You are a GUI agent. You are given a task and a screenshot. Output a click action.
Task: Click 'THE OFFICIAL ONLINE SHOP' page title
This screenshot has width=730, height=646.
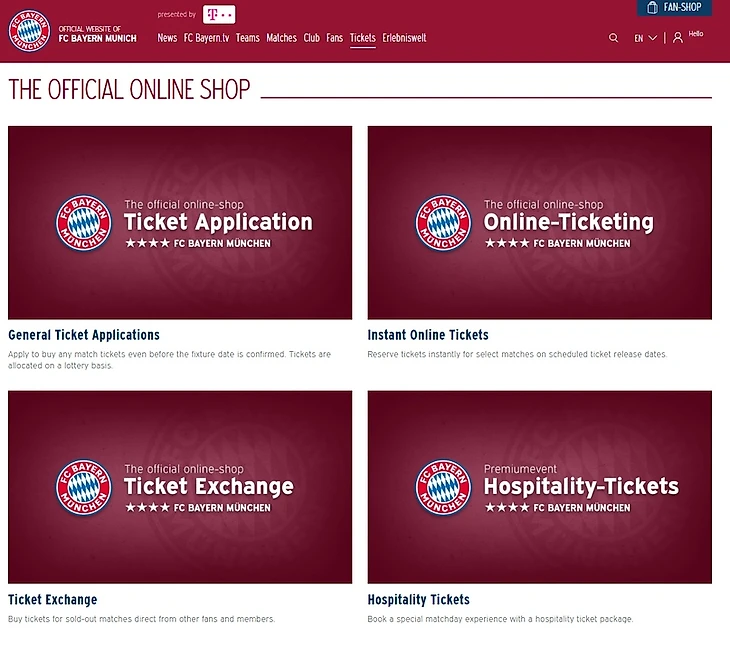(x=129, y=89)
